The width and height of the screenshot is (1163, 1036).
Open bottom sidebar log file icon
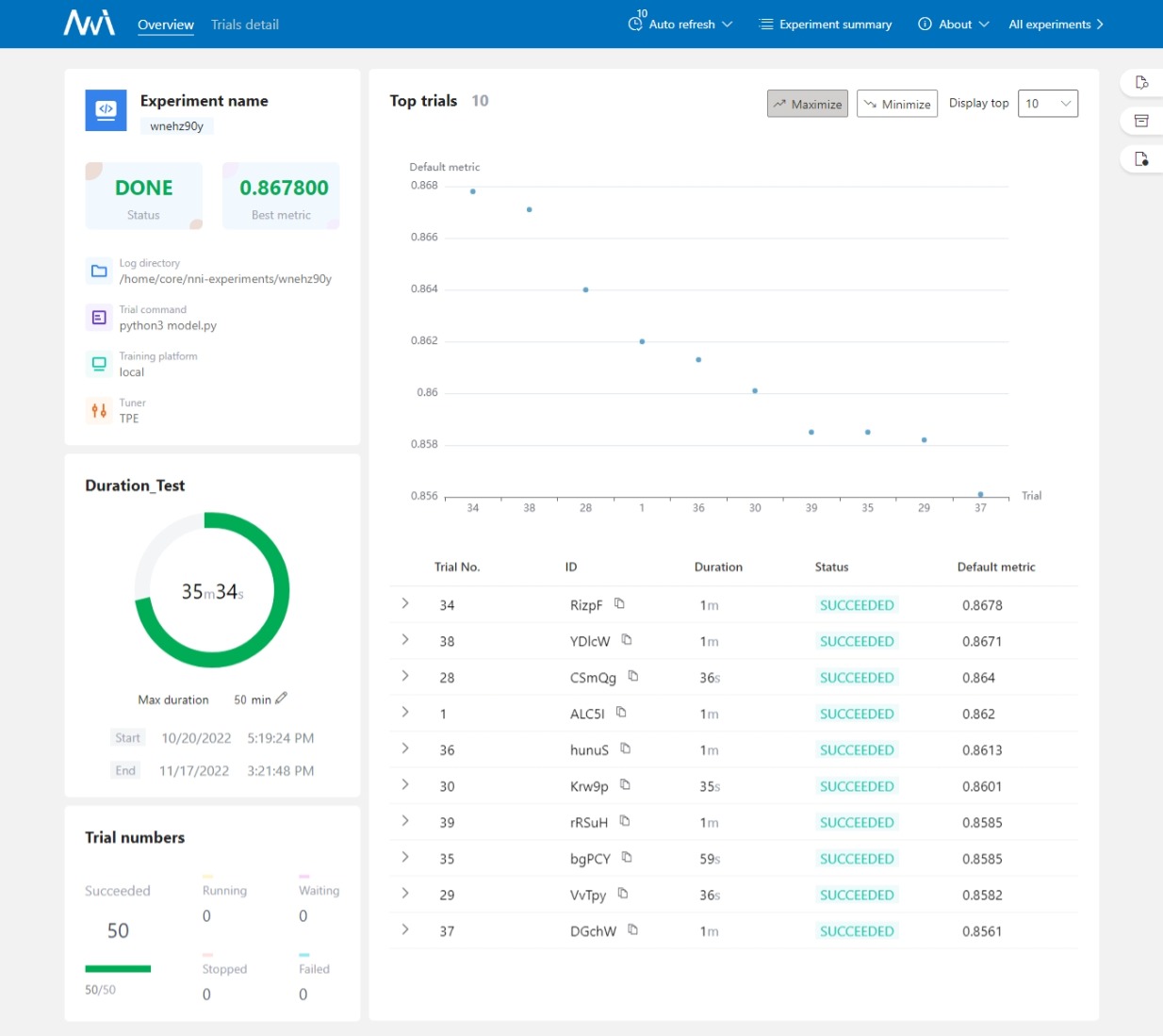click(x=1141, y=158)
